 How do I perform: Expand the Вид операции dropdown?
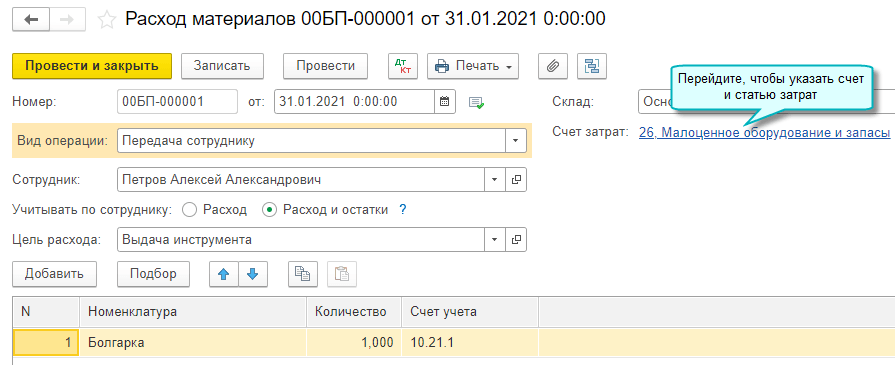pyautogui.click(x=516, y=141)
